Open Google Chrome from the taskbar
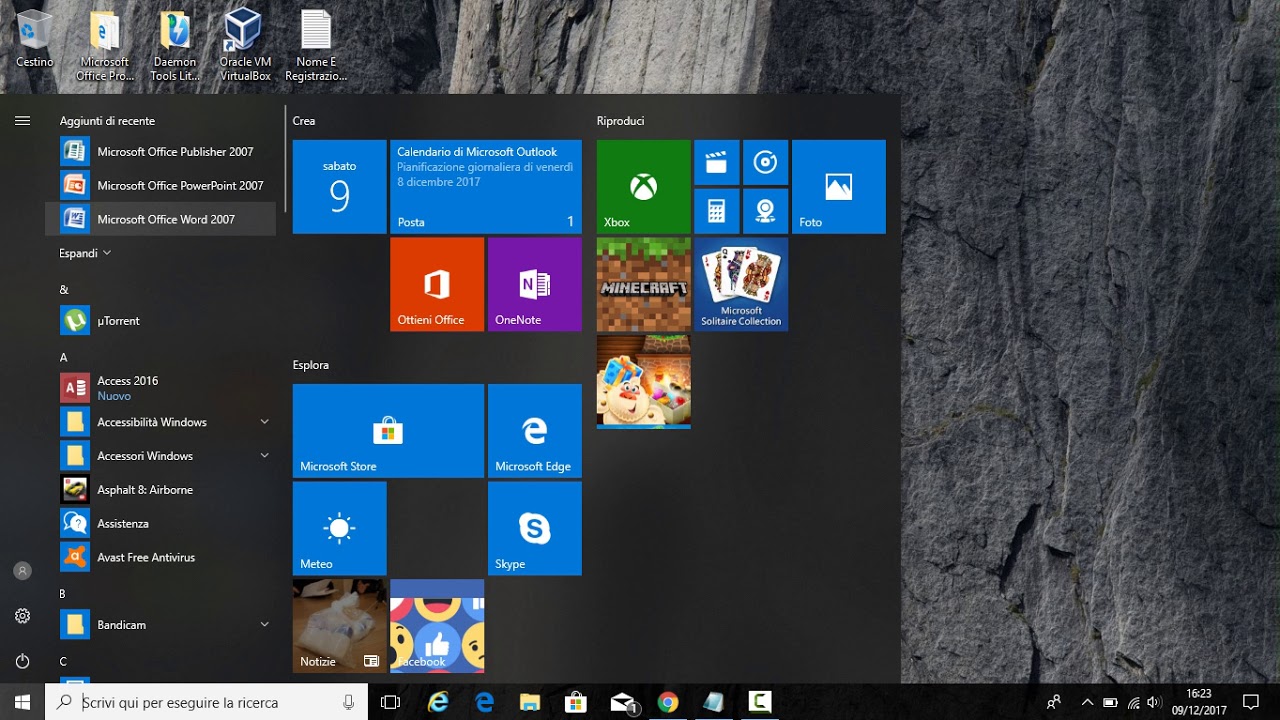 (x=668, y=702)
